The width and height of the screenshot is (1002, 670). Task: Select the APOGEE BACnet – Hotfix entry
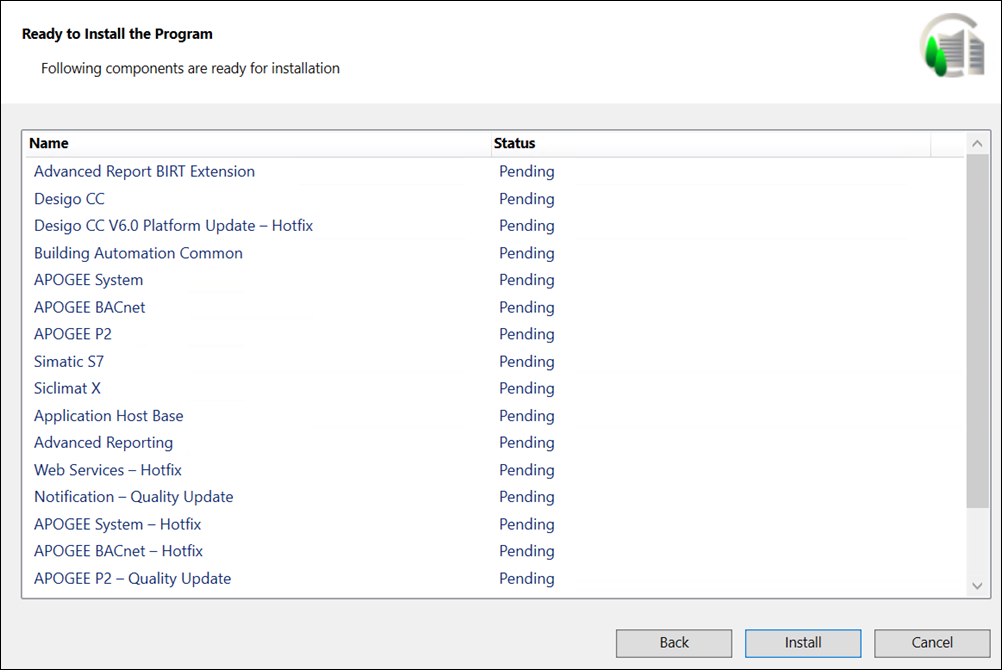(x=118, y=551)
